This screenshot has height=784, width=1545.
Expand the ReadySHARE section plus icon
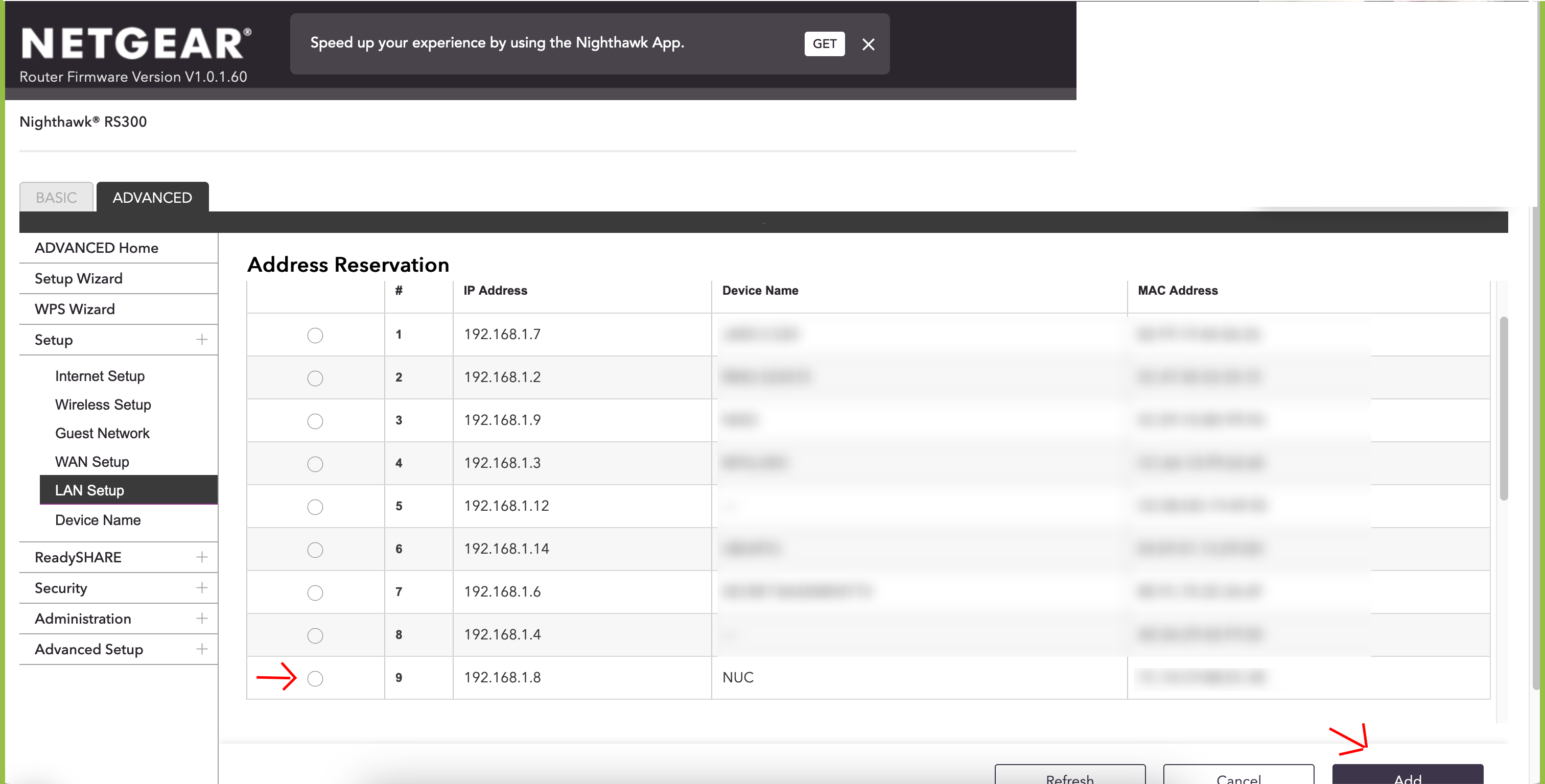coord(202,557)
